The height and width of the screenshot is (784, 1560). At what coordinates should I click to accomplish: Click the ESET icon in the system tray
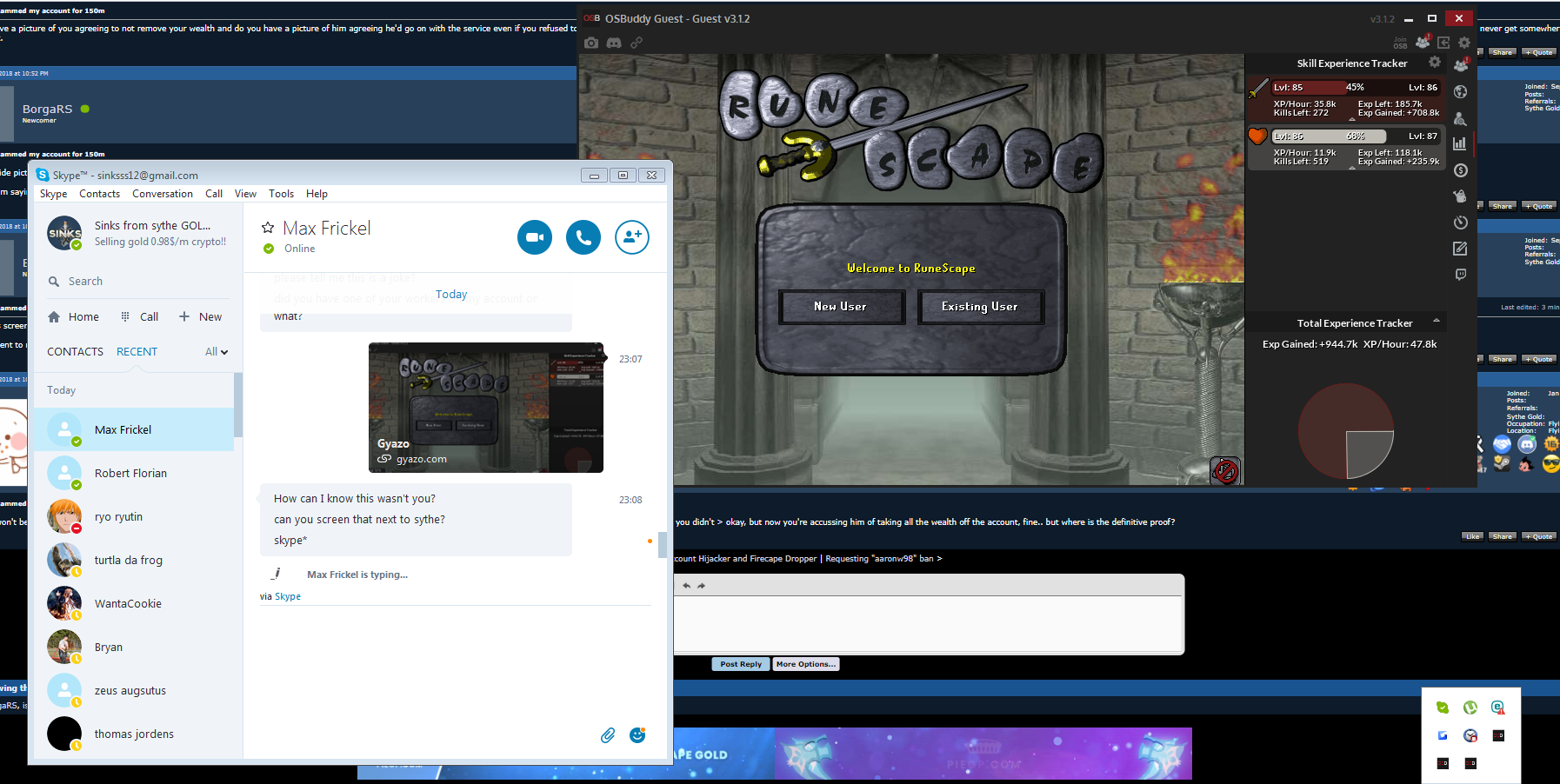[1498, 708]
